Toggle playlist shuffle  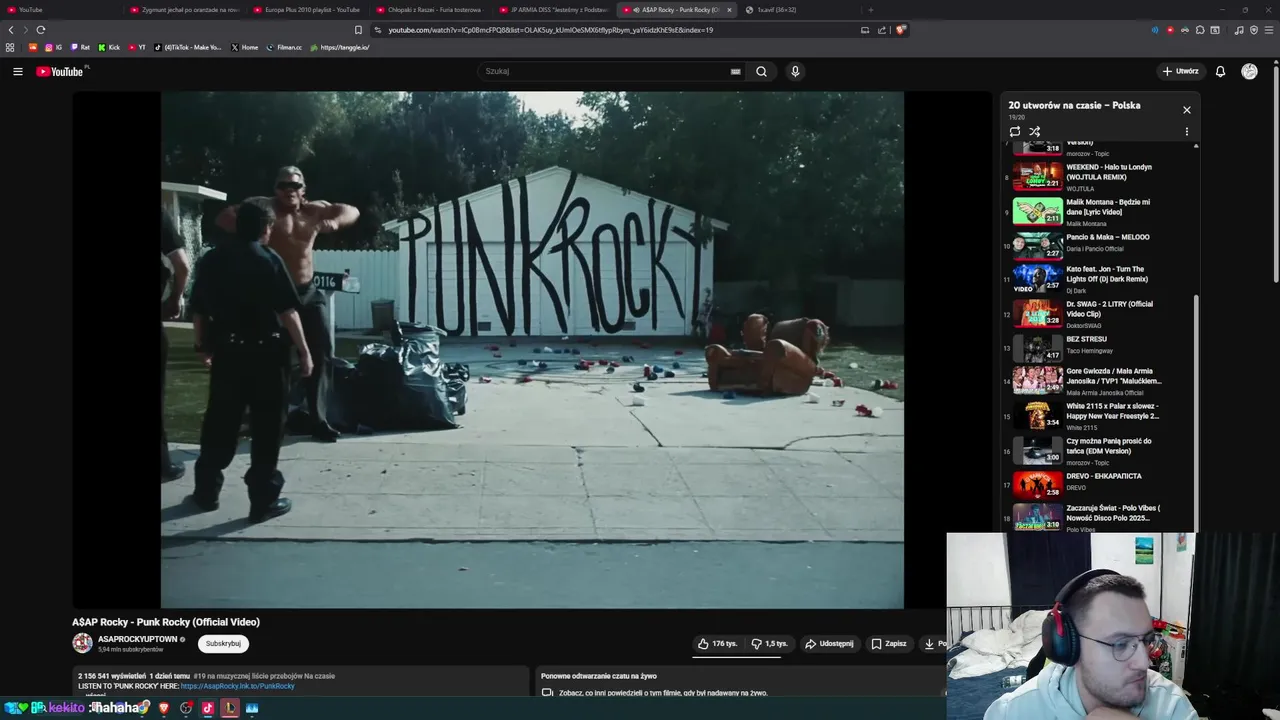coord(1035,131)
